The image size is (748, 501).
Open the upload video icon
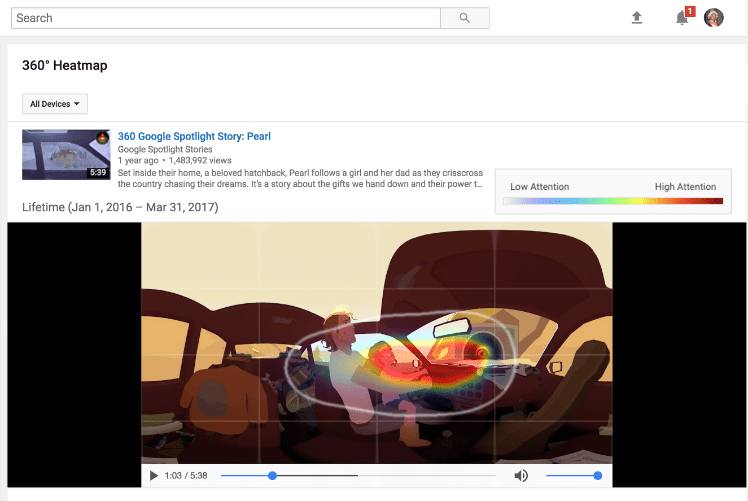(x=637, y=18)
